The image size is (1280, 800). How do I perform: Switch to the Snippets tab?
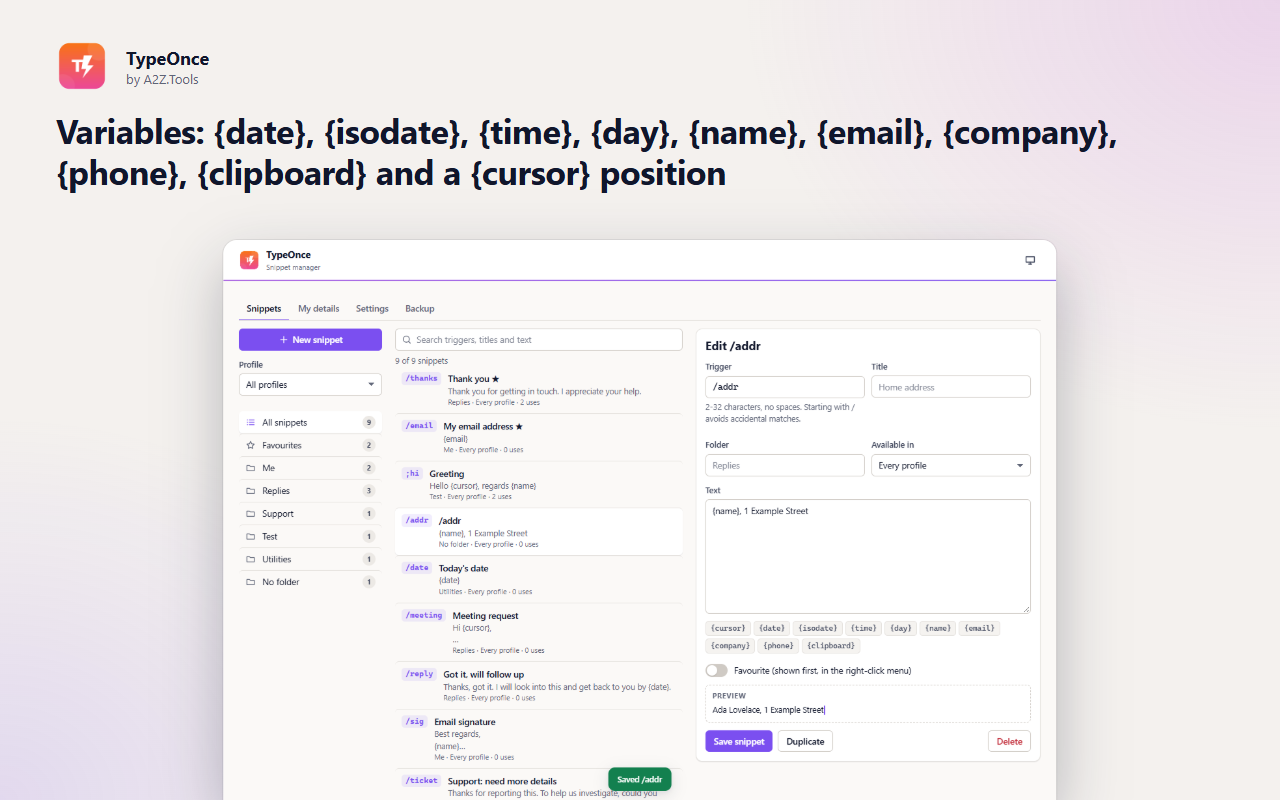[x=264, y=309]
